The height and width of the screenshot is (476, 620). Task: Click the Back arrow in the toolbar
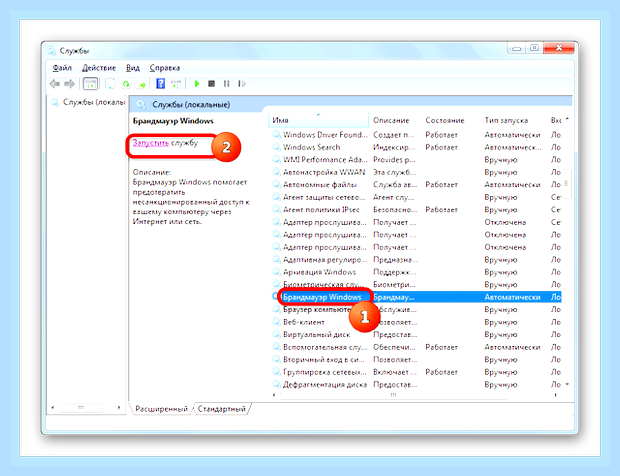(55, 84)
